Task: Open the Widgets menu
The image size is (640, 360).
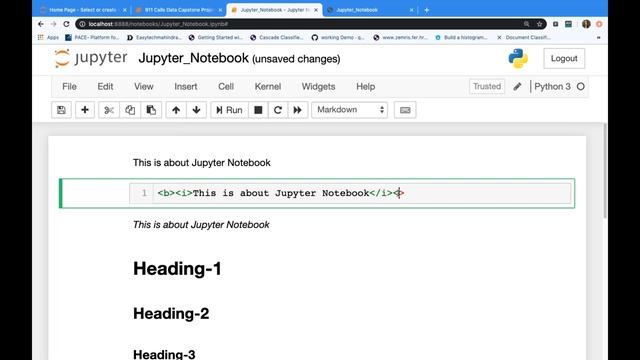Action: 318,87
